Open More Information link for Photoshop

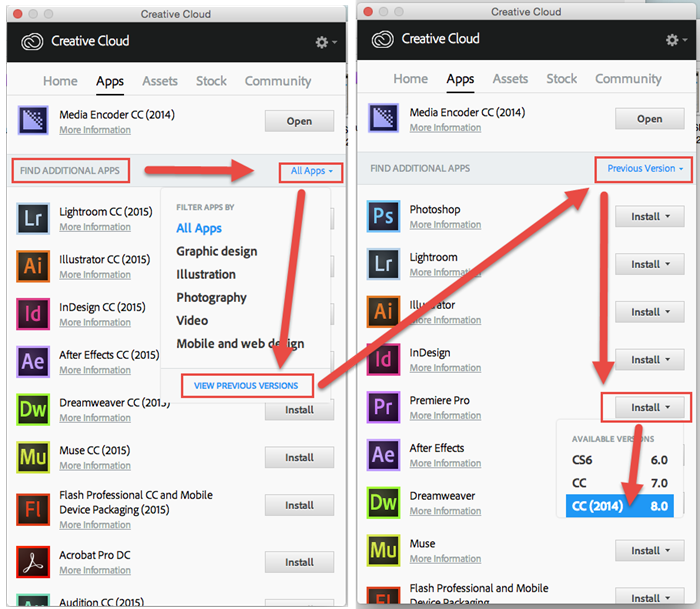[x=446, y=225]
